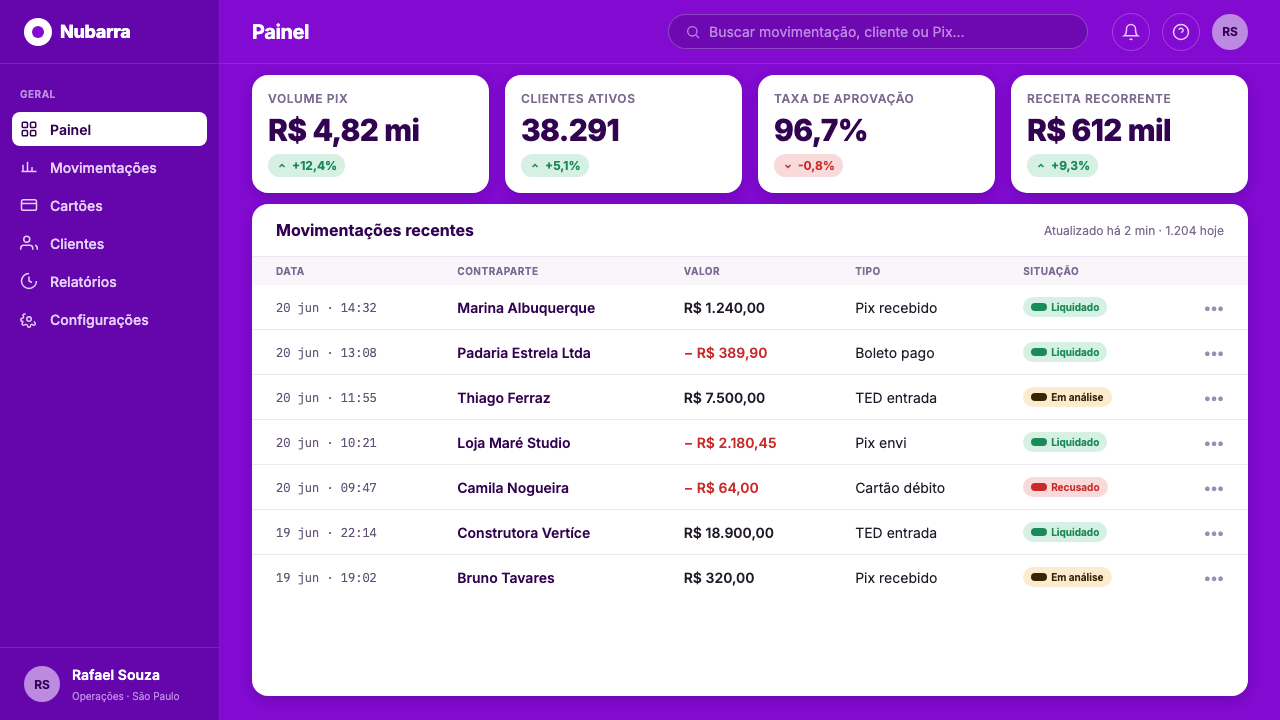Screen dimensions: 1280x720
Task: Click the -0,8% Taxa de Aprovação badge
Action: click(x=808, y=165)
